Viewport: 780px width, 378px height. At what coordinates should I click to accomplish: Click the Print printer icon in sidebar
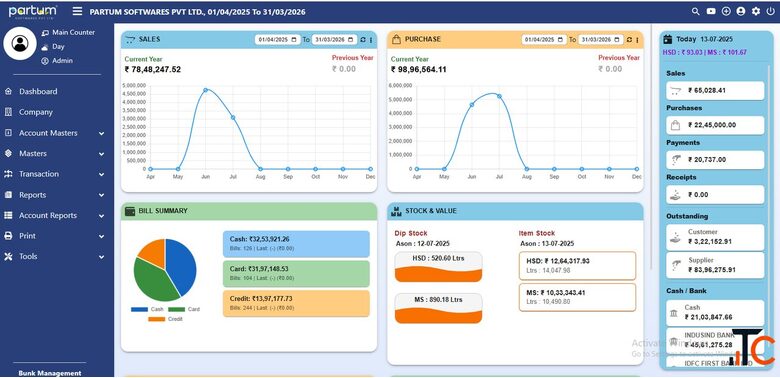8,236
